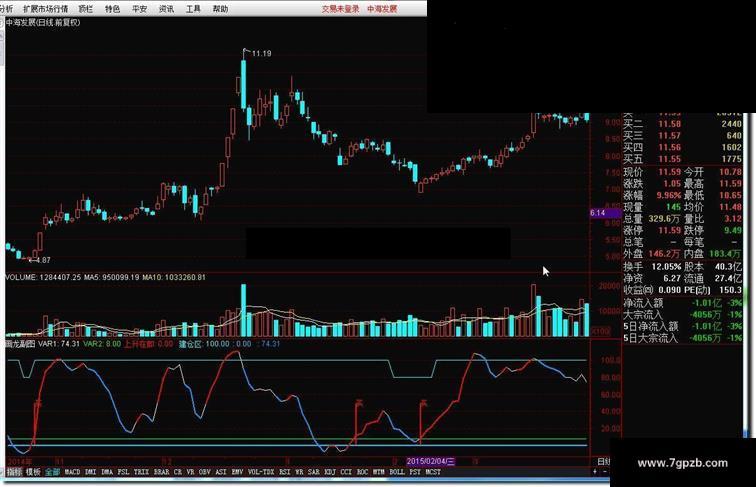This screenshot has height=487, width=756.
Task: Switch to the 指标 tab
Action: pyautogui.click(x=14, y=472)
